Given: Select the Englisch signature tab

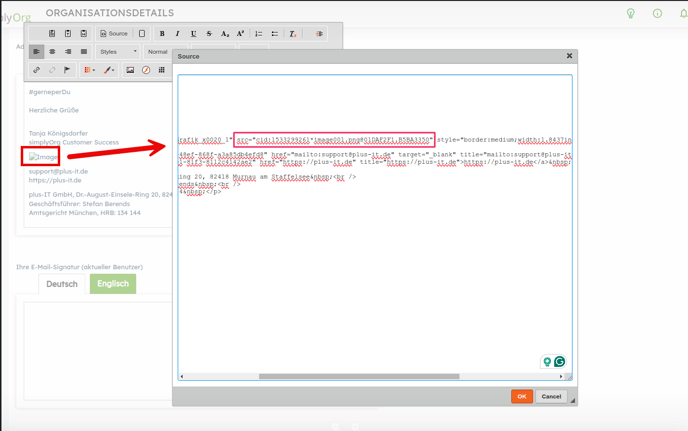Looking at the screenshot, I should coord(113,284).
